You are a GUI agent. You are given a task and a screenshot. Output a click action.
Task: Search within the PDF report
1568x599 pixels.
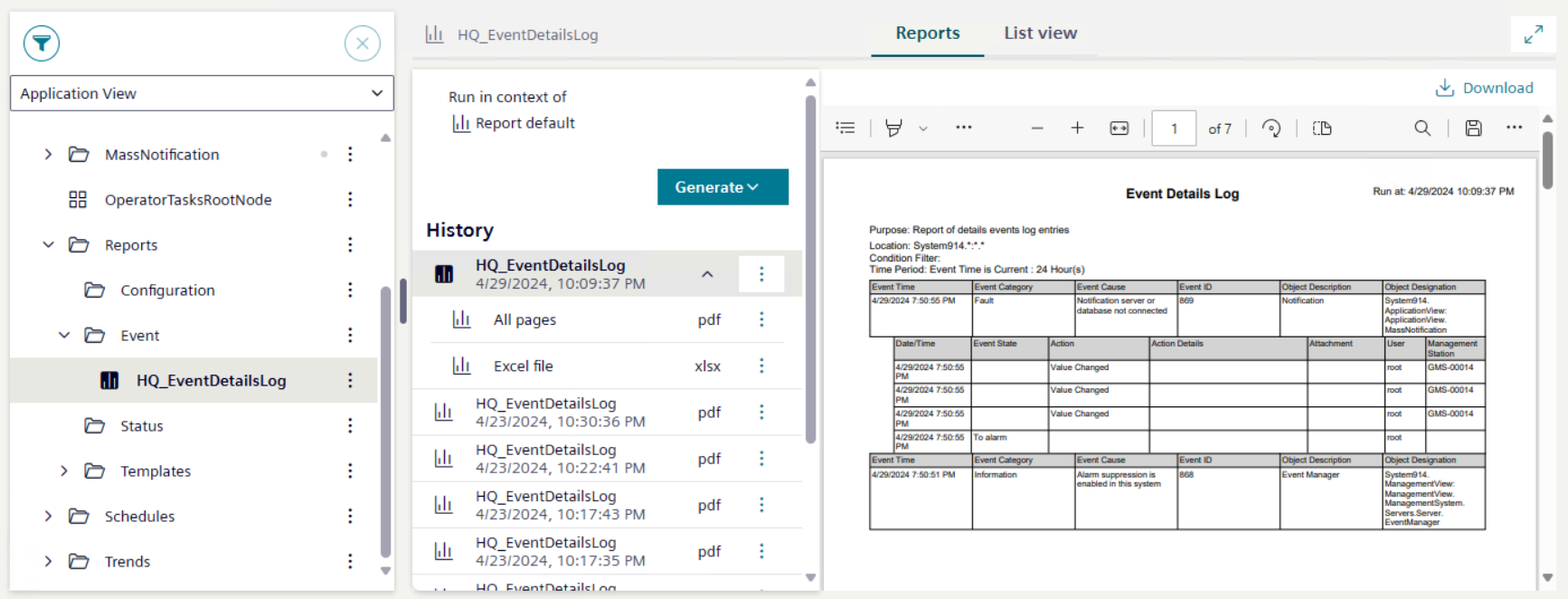click(x=1422, y=128)
